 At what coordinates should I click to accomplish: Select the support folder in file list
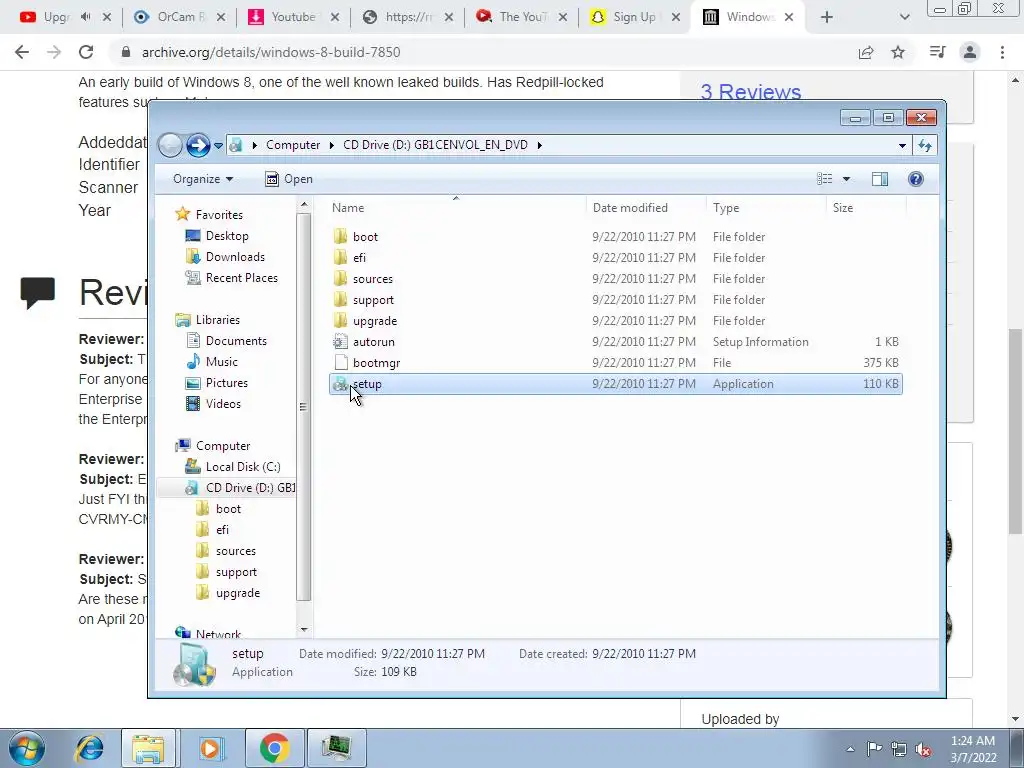coord(616,300)
